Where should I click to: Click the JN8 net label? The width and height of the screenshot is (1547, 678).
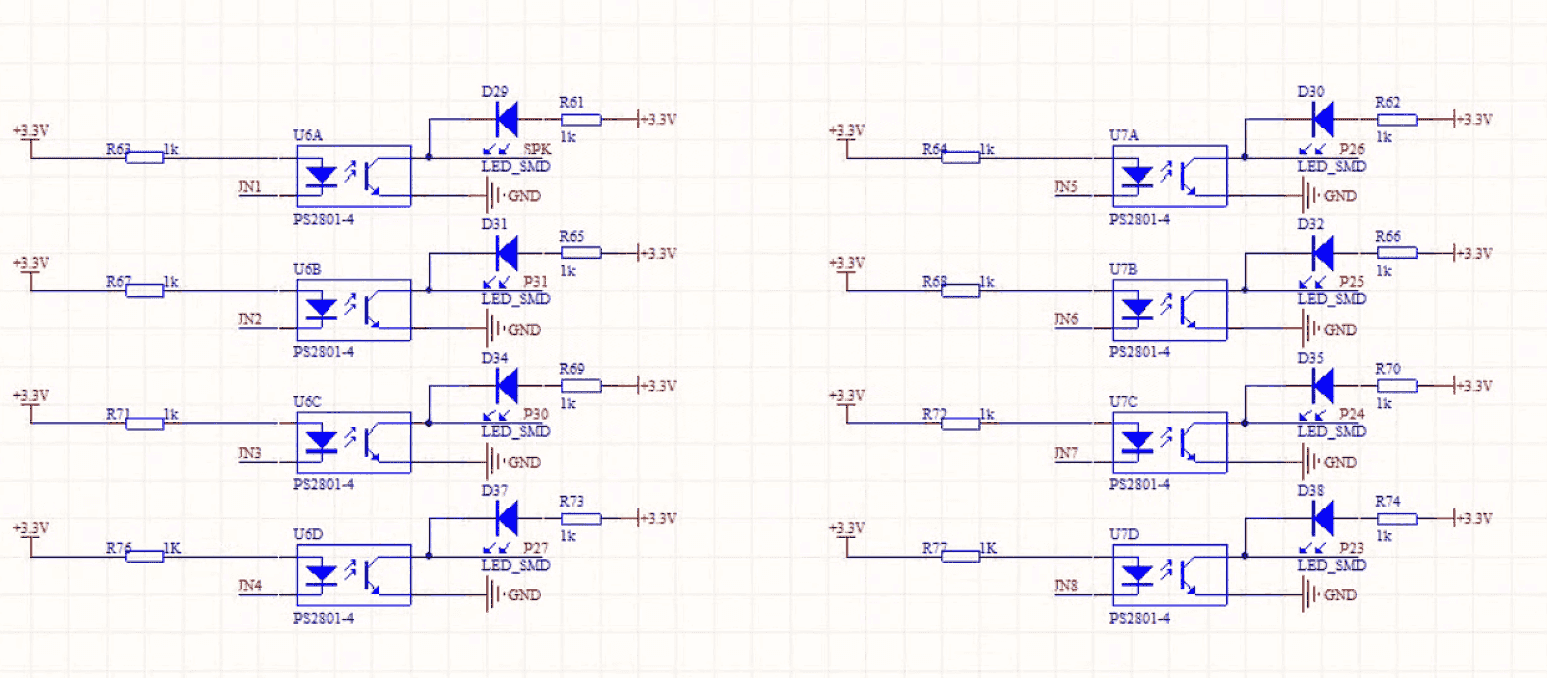point(1066,586)
